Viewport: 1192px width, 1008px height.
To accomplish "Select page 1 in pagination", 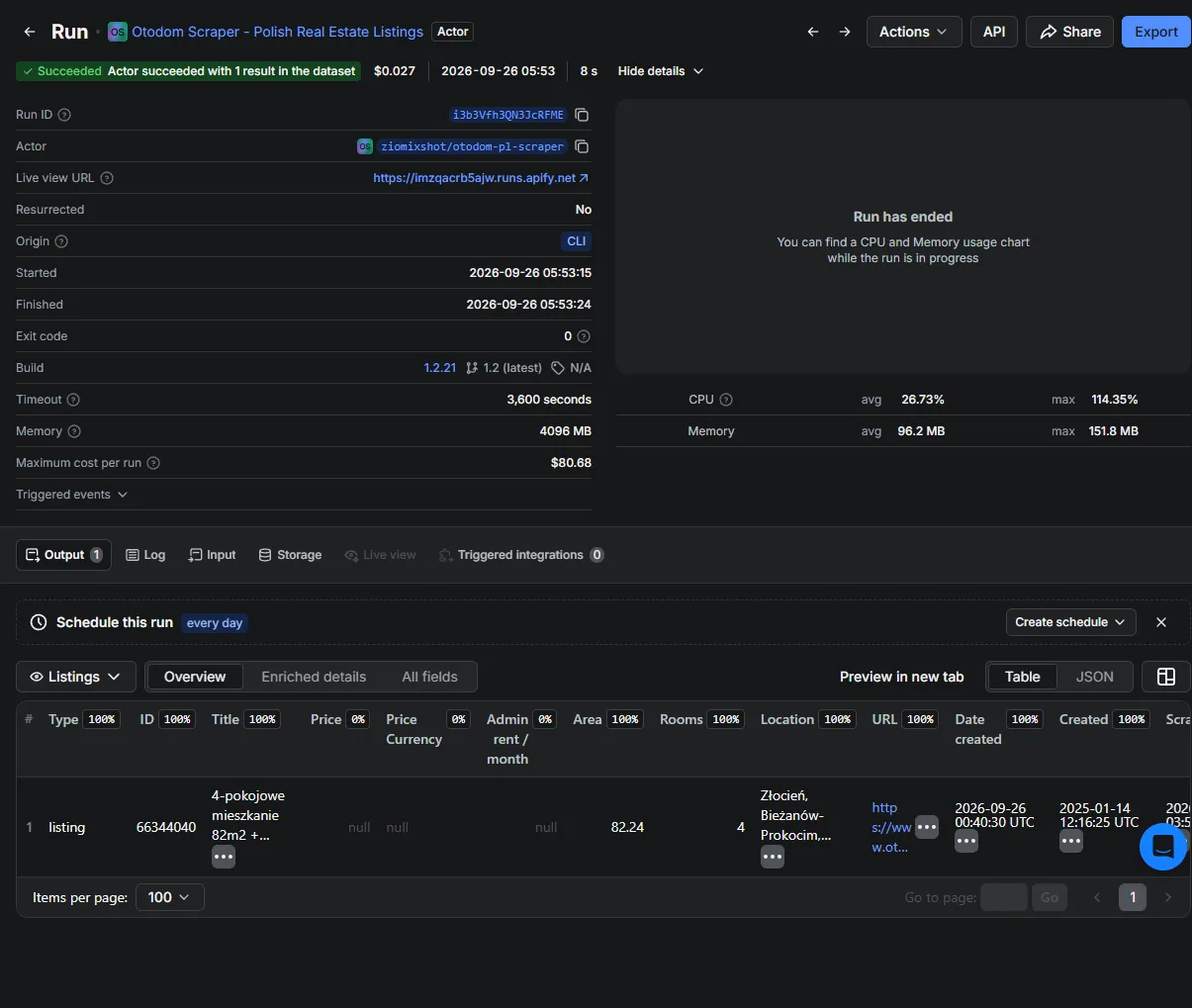I will pos(1133,897).
